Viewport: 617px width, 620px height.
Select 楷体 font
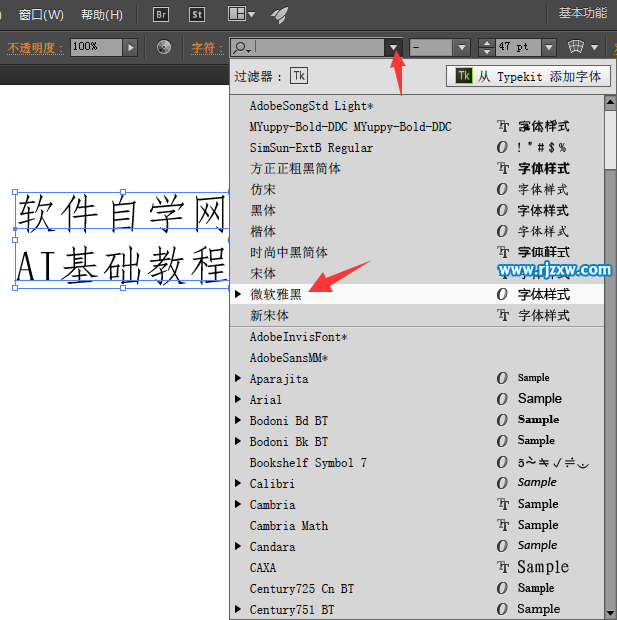[x=417, y=231]
